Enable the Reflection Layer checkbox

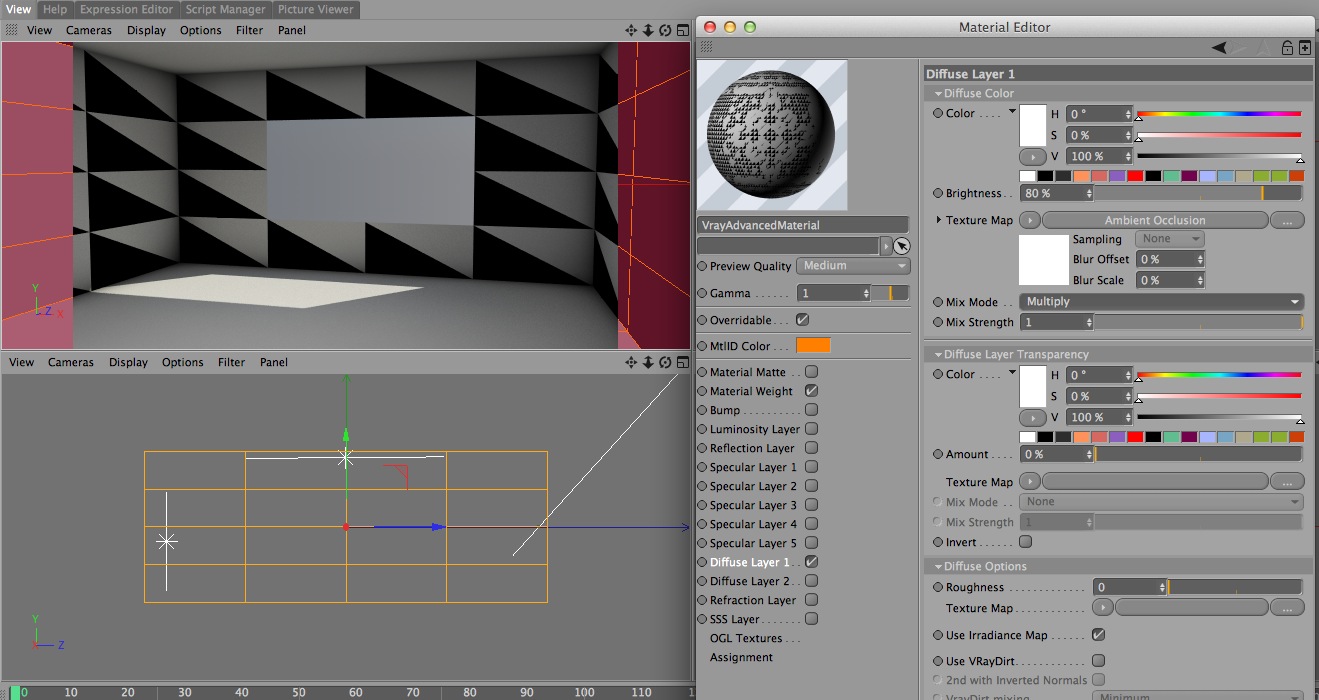[811, 448]
